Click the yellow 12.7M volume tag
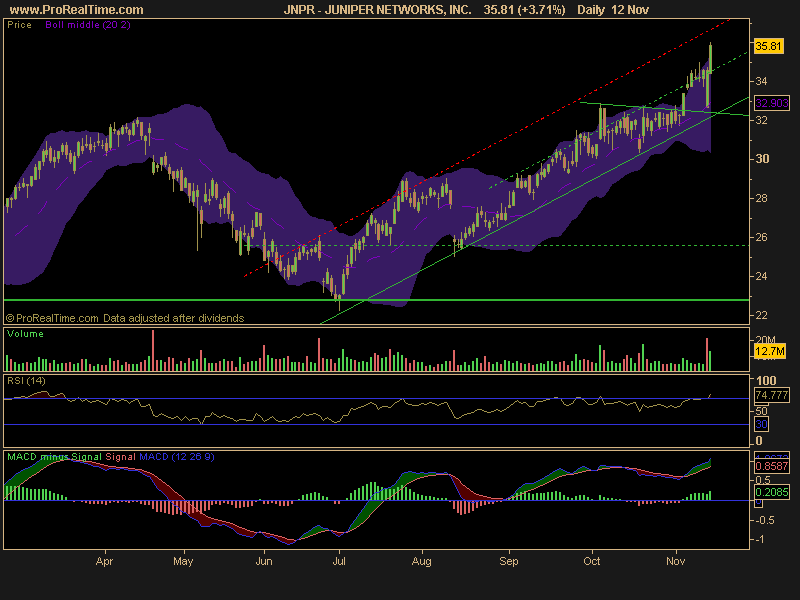 [x=770, y=351]
